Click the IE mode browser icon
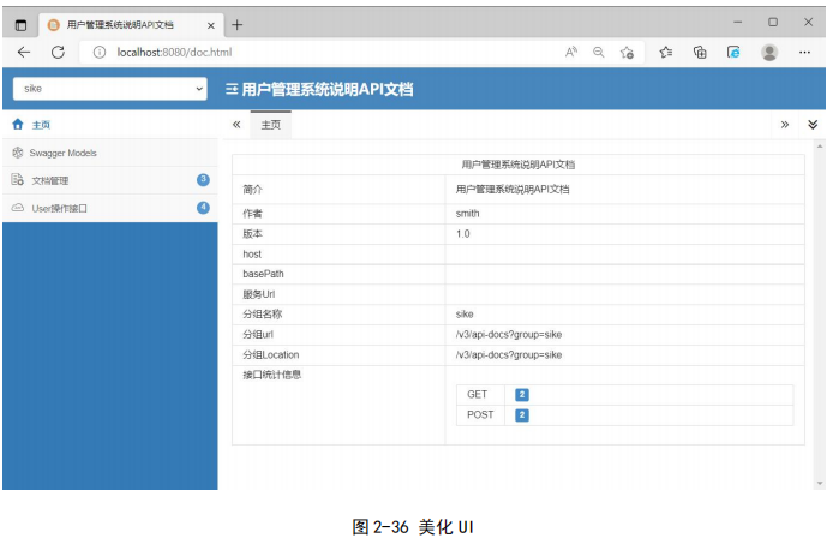Viewport: 839px width, 550px height. coord(733,52)
